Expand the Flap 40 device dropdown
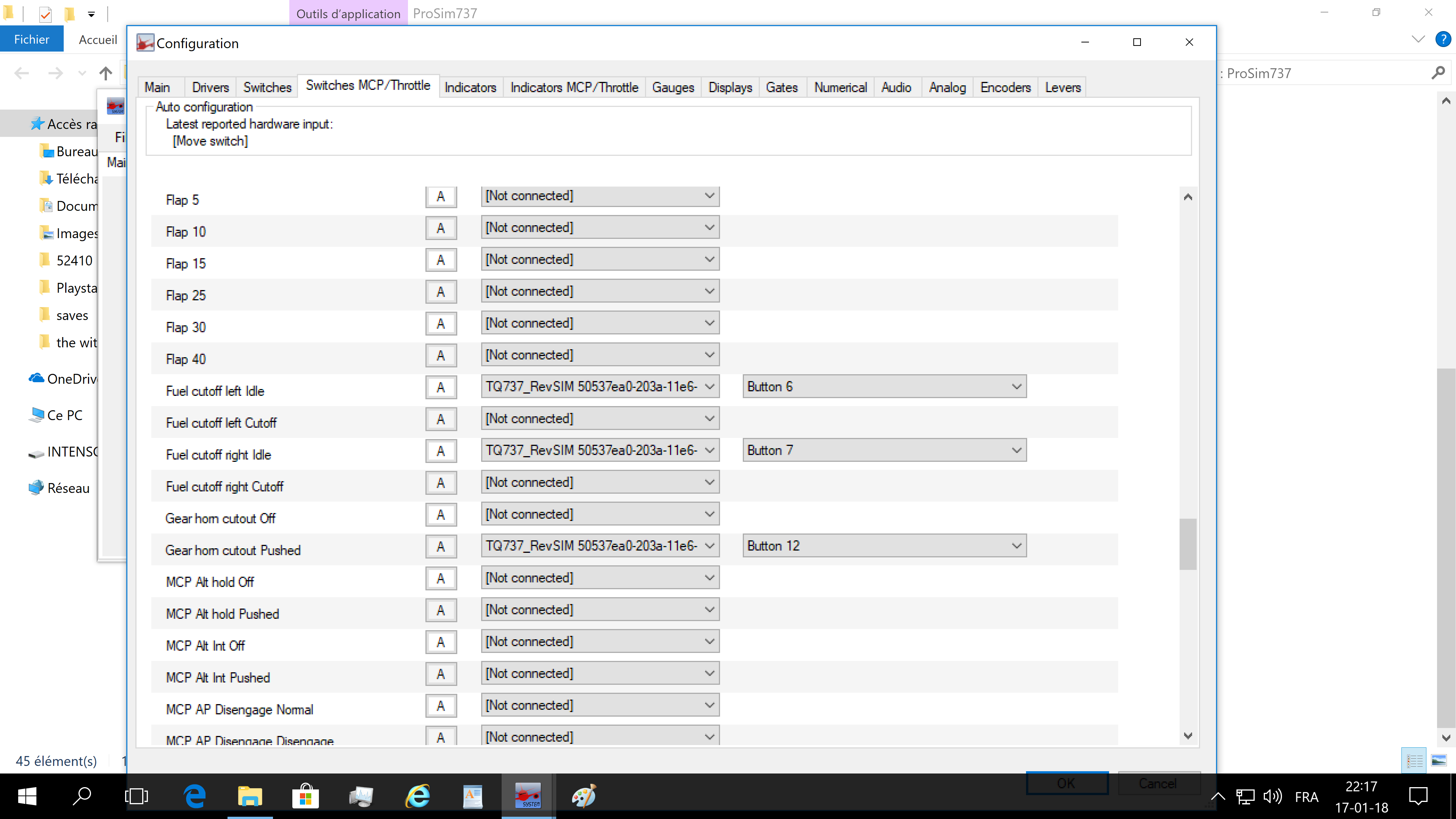Viewport: 1456px width, 819px height. [600, 355]
